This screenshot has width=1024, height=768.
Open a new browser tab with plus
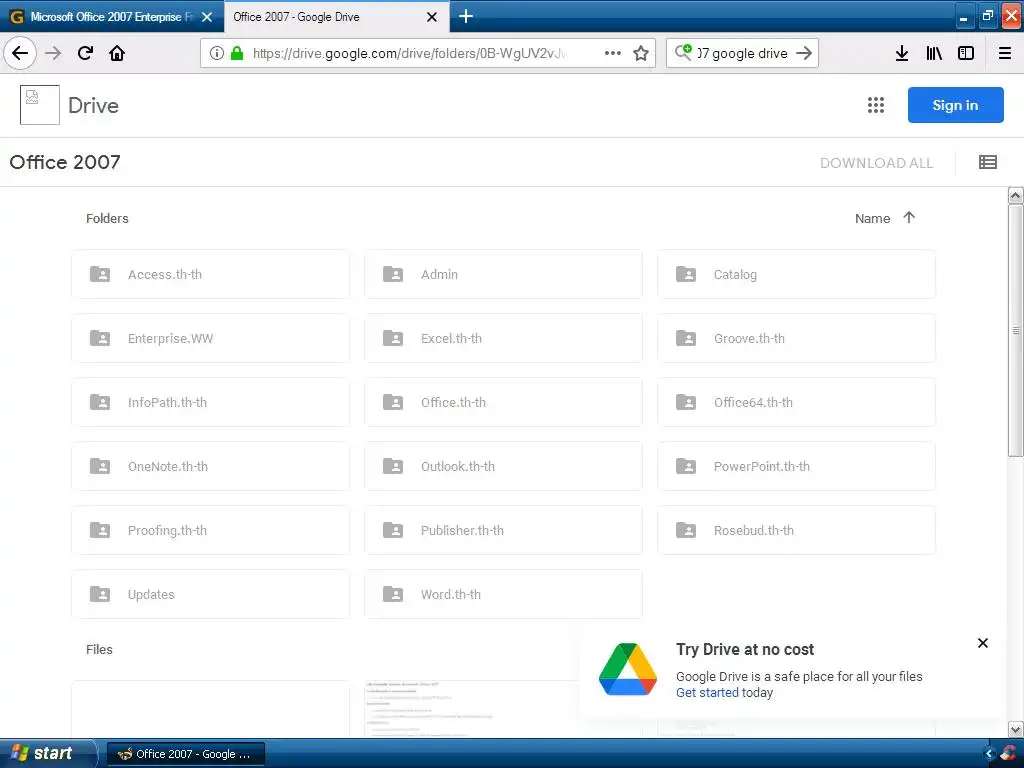pos(466,16)
